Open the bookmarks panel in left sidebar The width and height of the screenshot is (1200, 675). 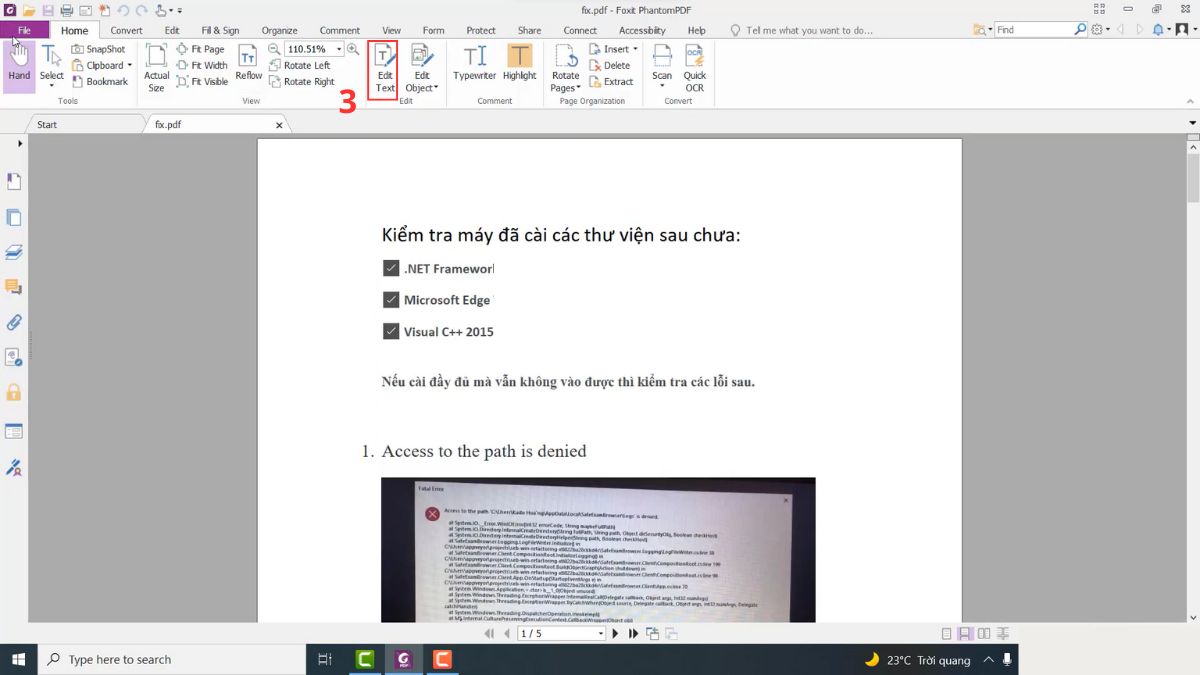click(14, 181)
